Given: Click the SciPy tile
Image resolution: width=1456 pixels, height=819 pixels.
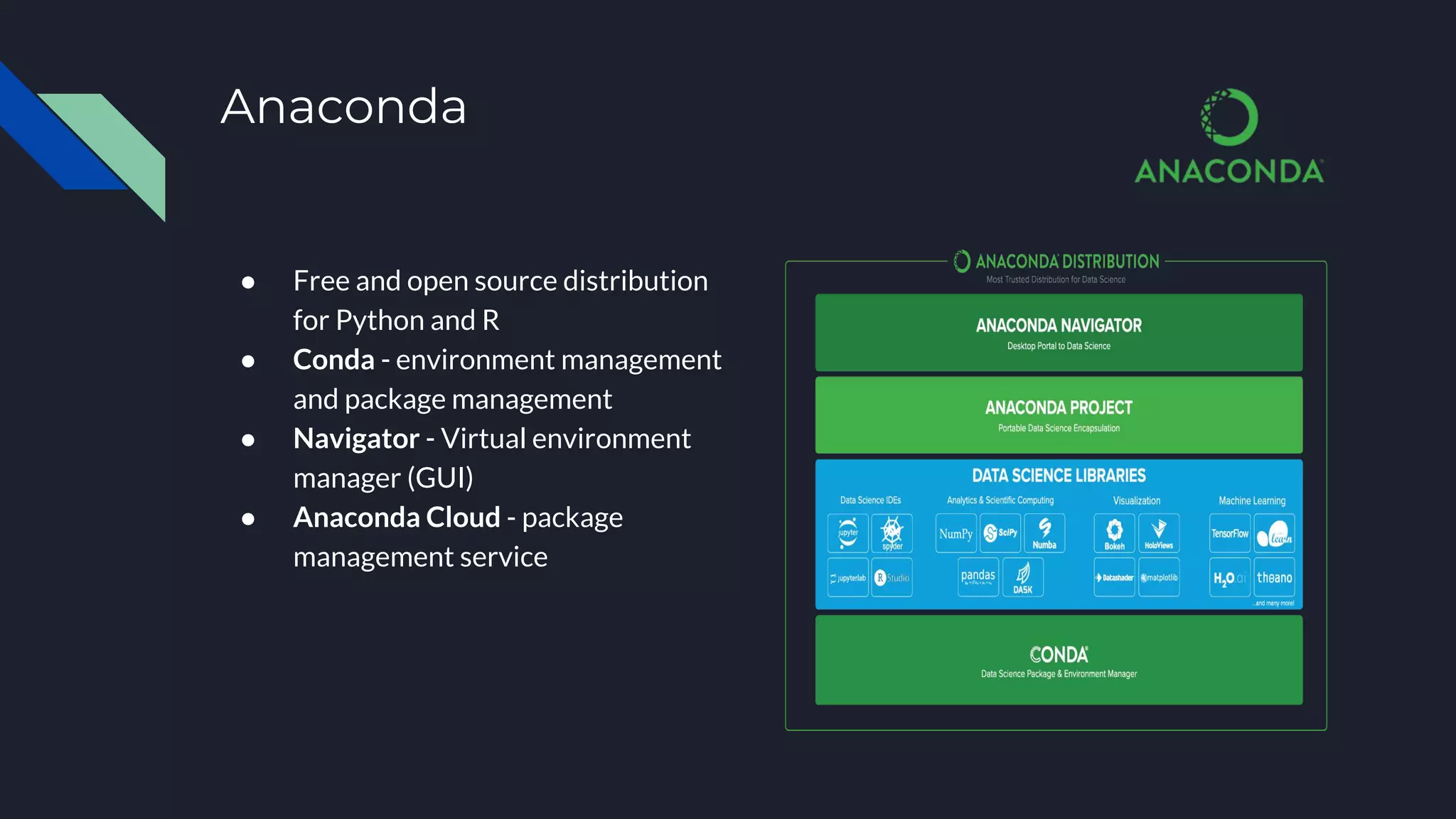Looking at the screenshot, I should (1000, 533).
